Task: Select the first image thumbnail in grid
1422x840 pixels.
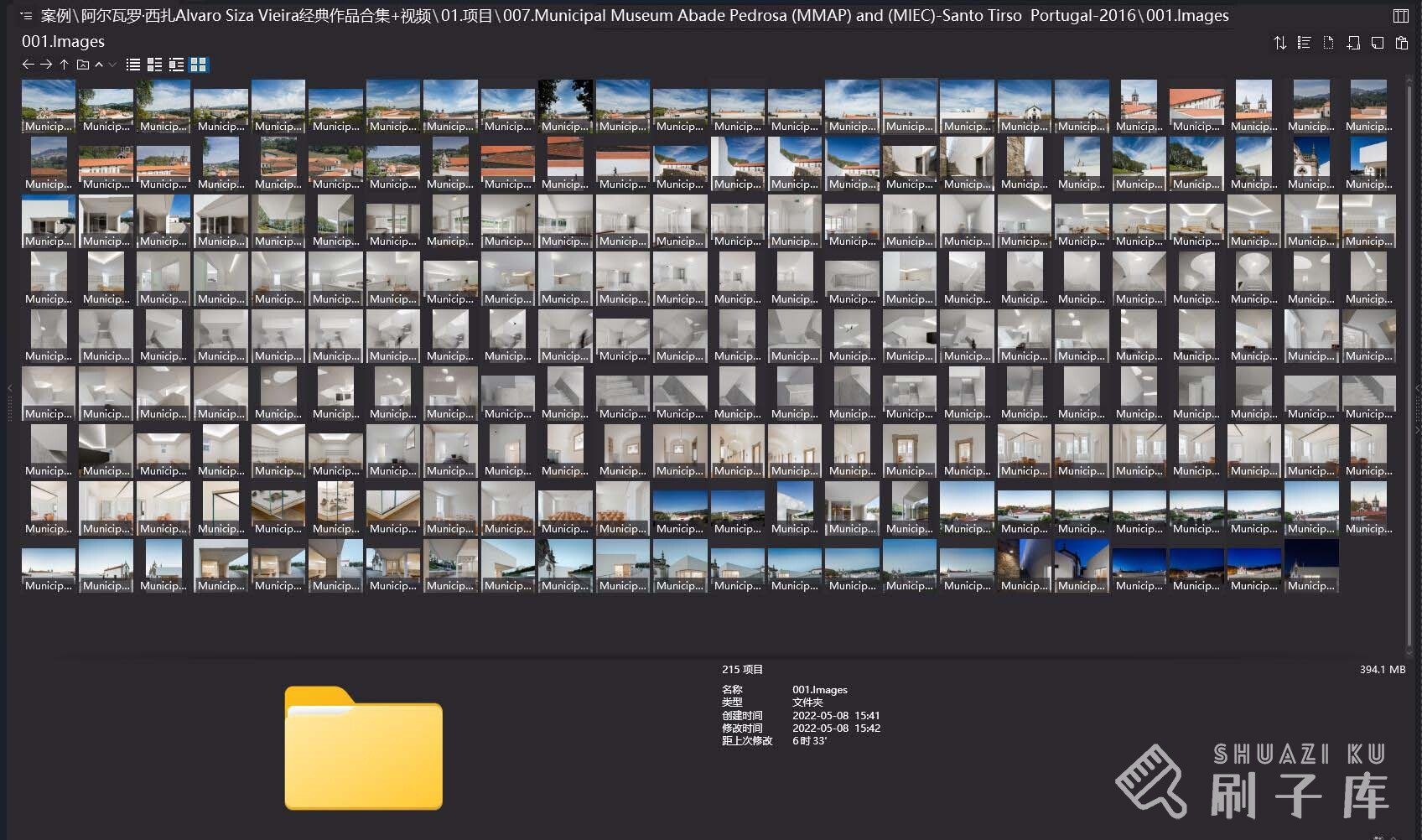Action: [x=48, y=106]
